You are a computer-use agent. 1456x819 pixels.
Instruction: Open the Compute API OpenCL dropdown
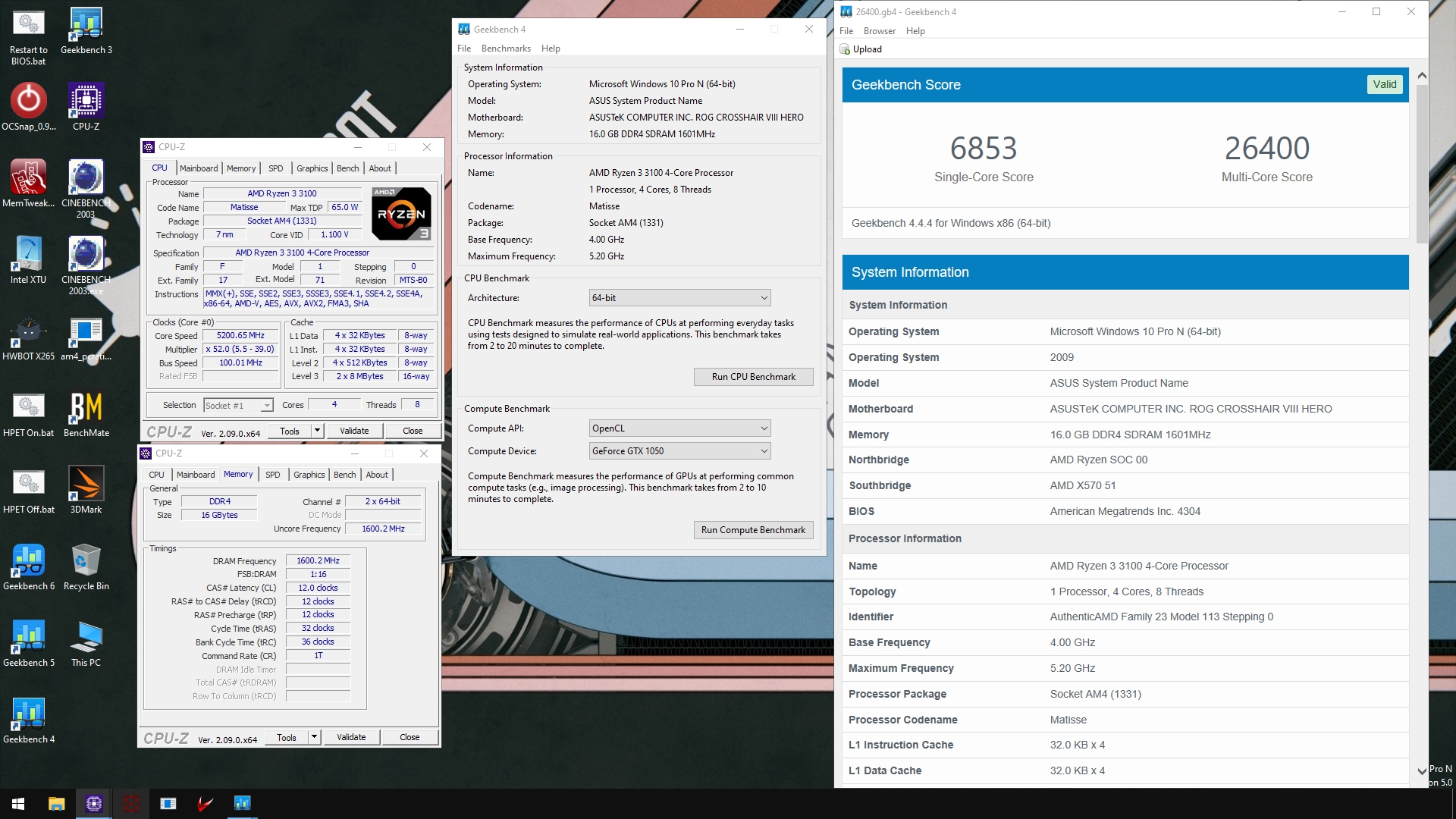point(679,428)
